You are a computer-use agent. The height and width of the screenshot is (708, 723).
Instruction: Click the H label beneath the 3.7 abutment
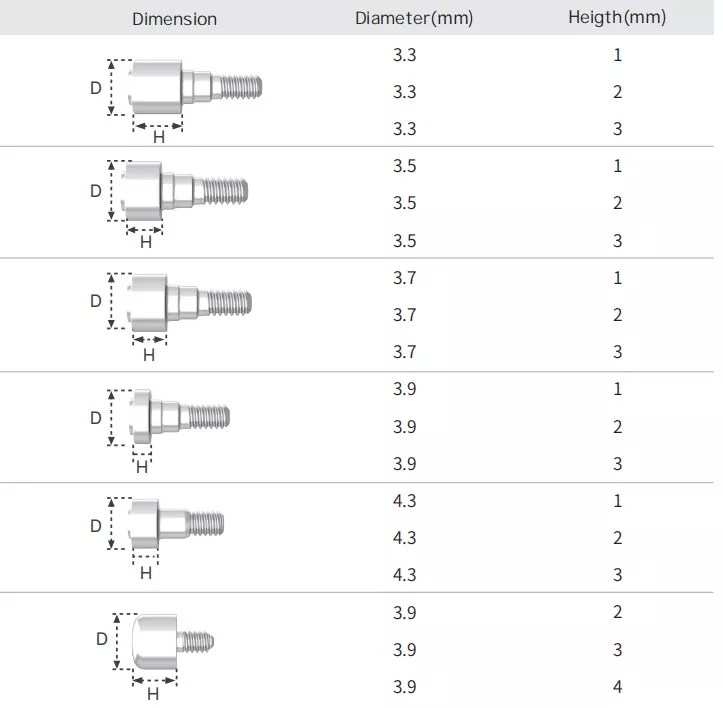coord(149,355)
